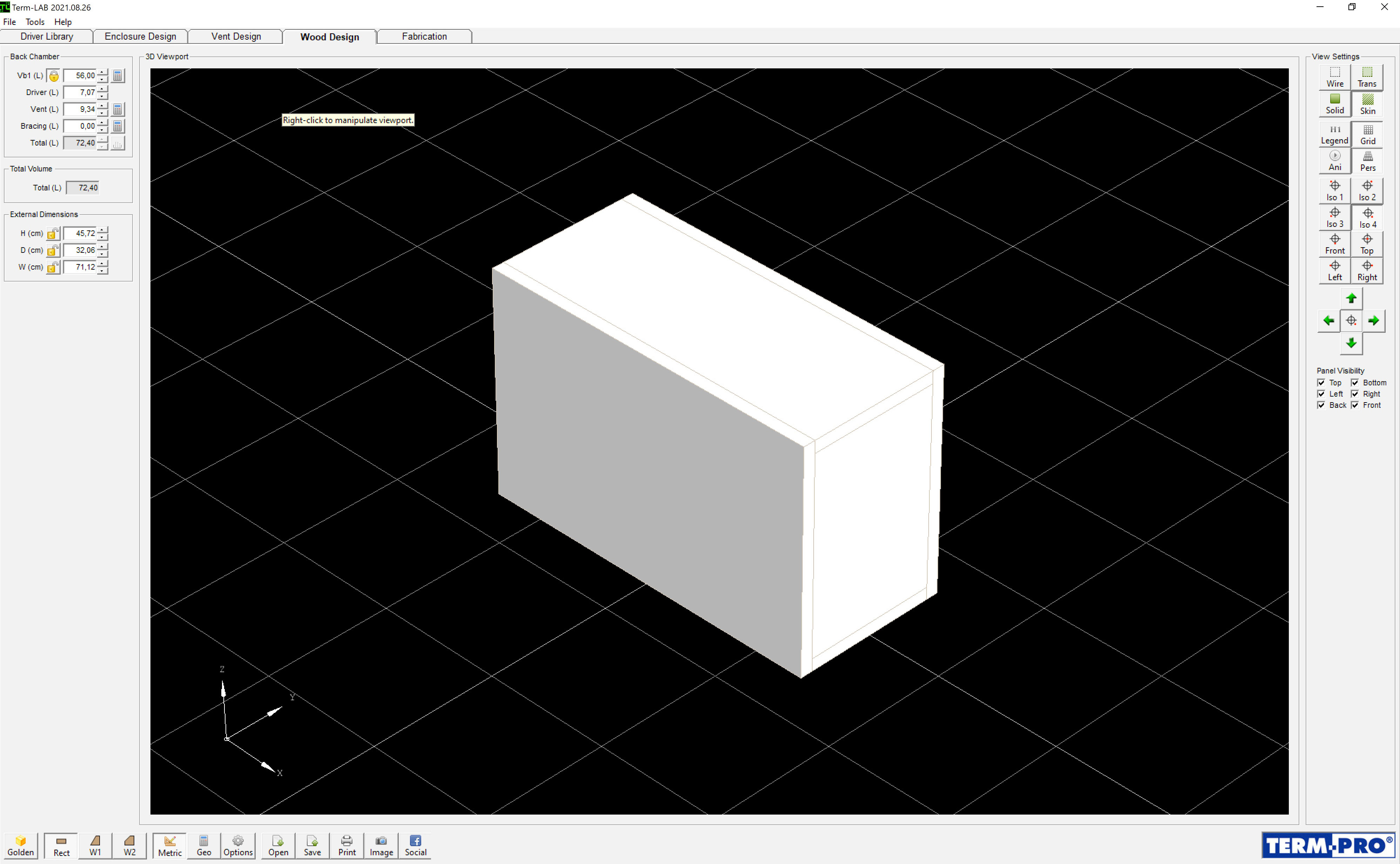Enable Perspective view with Pers
Image resolution: width=1400 pixels, height=864 pixels.
[x=1367, y=161]
